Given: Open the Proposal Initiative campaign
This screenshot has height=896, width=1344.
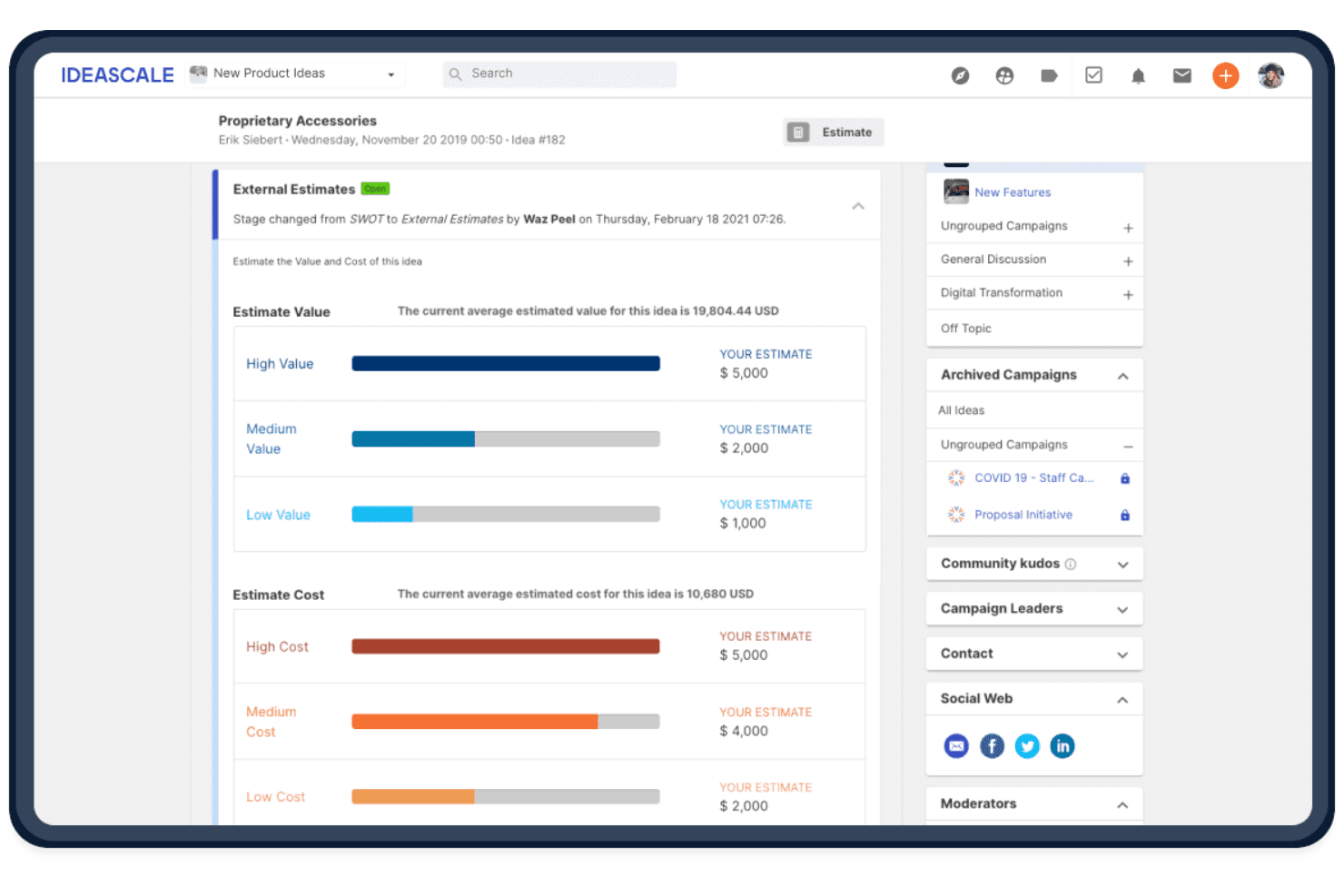Looking at the screenshot, I should (1023, 515).
